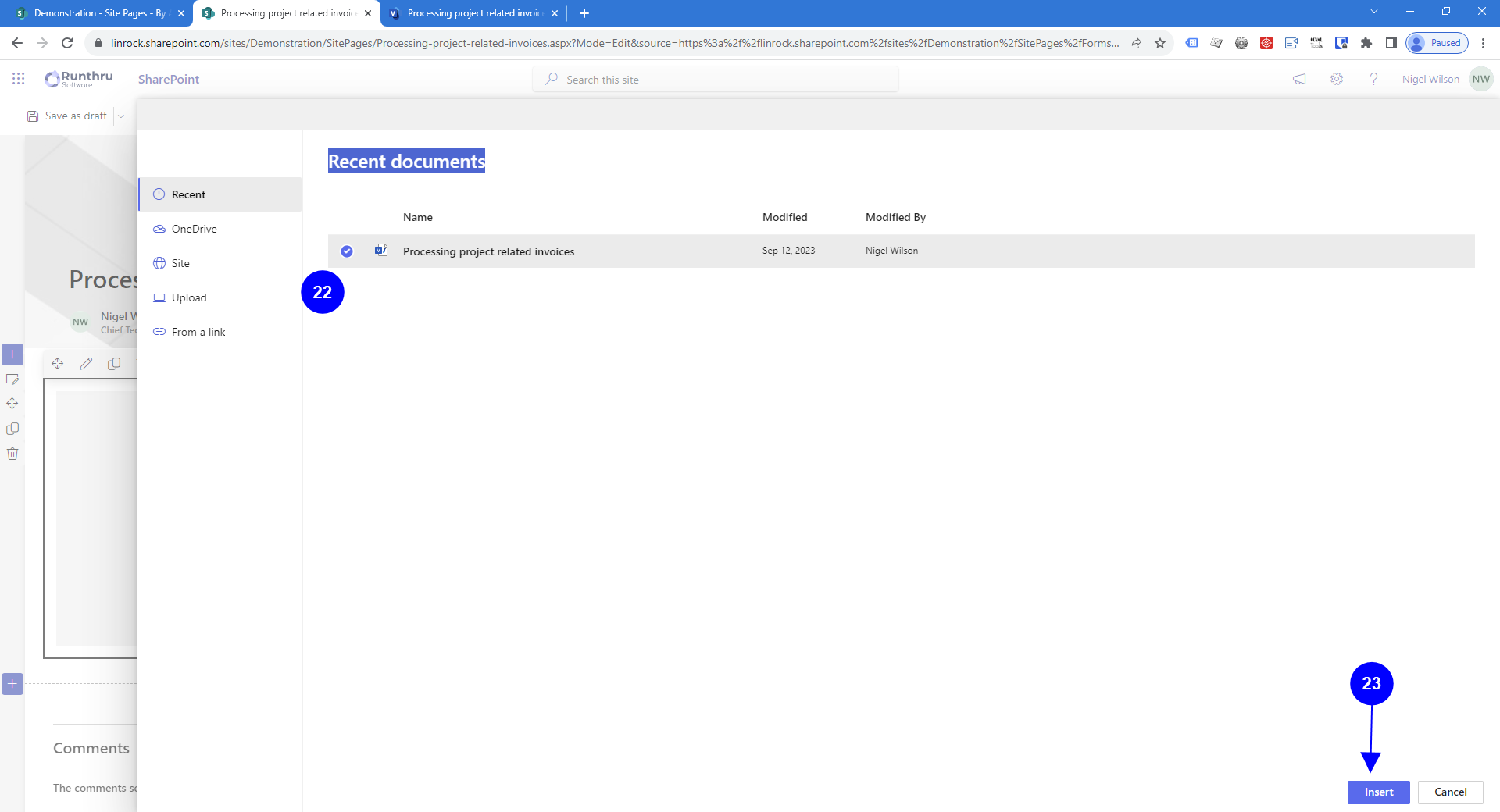Deselect the Processing project related invoices checkmark
The width and height of the screenshot is (1500, 812).
tap(347, 251)
